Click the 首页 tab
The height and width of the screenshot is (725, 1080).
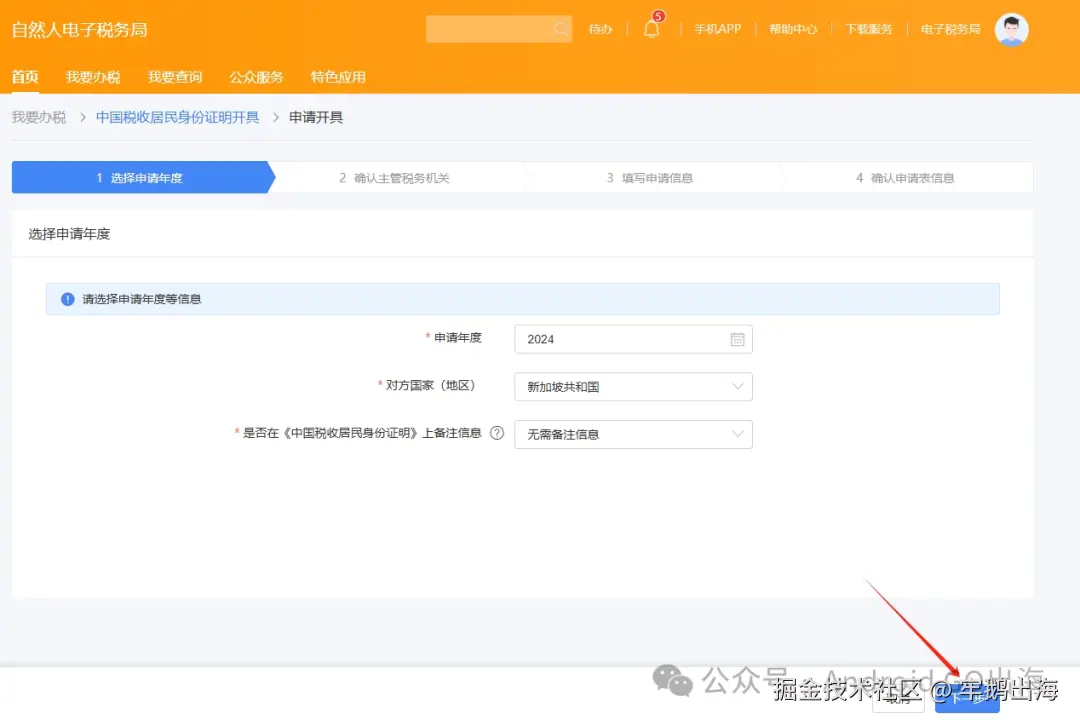coord(25,76)
